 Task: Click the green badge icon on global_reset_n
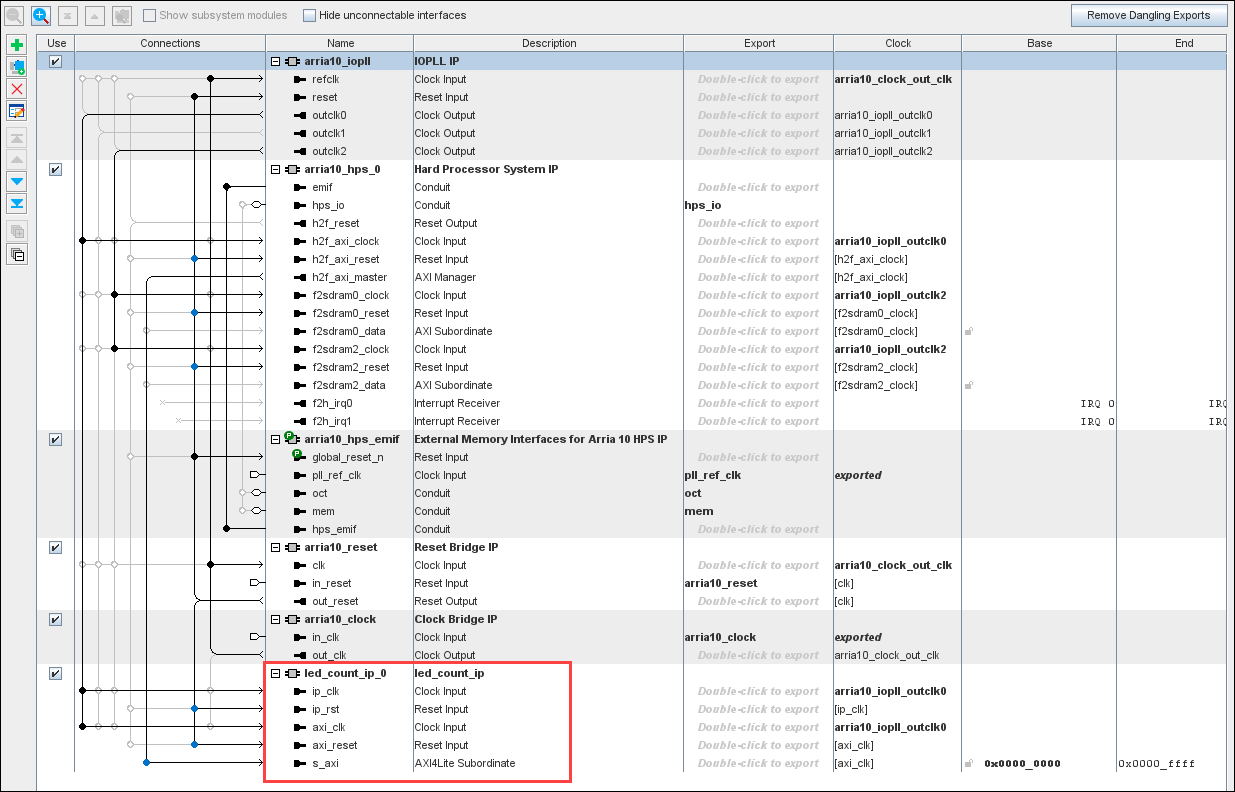click(x=297, y=454)
